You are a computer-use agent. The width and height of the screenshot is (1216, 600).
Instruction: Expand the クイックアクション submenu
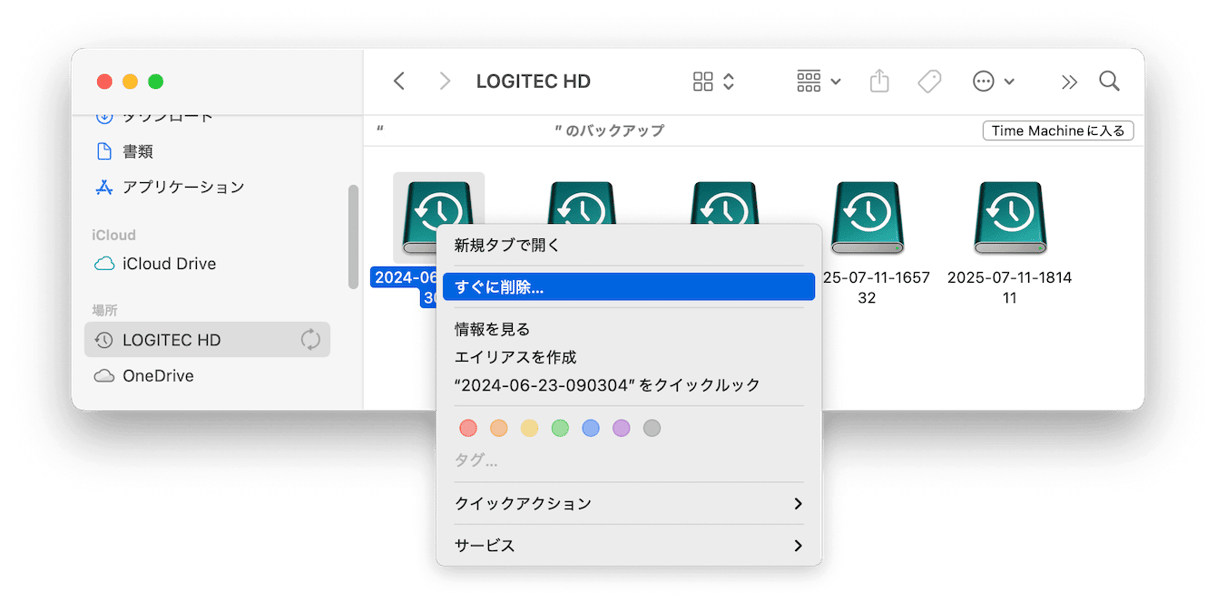[x=628, y=503]
